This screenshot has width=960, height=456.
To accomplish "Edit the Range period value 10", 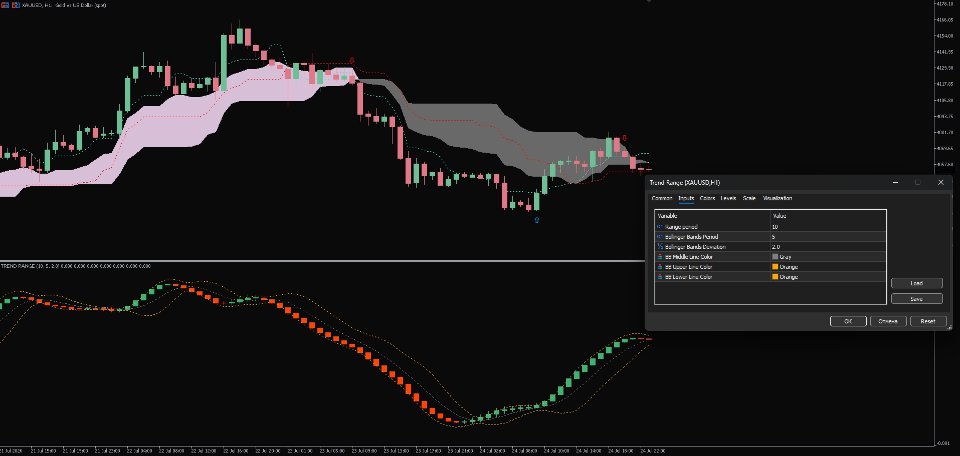I will click(828, 226).
